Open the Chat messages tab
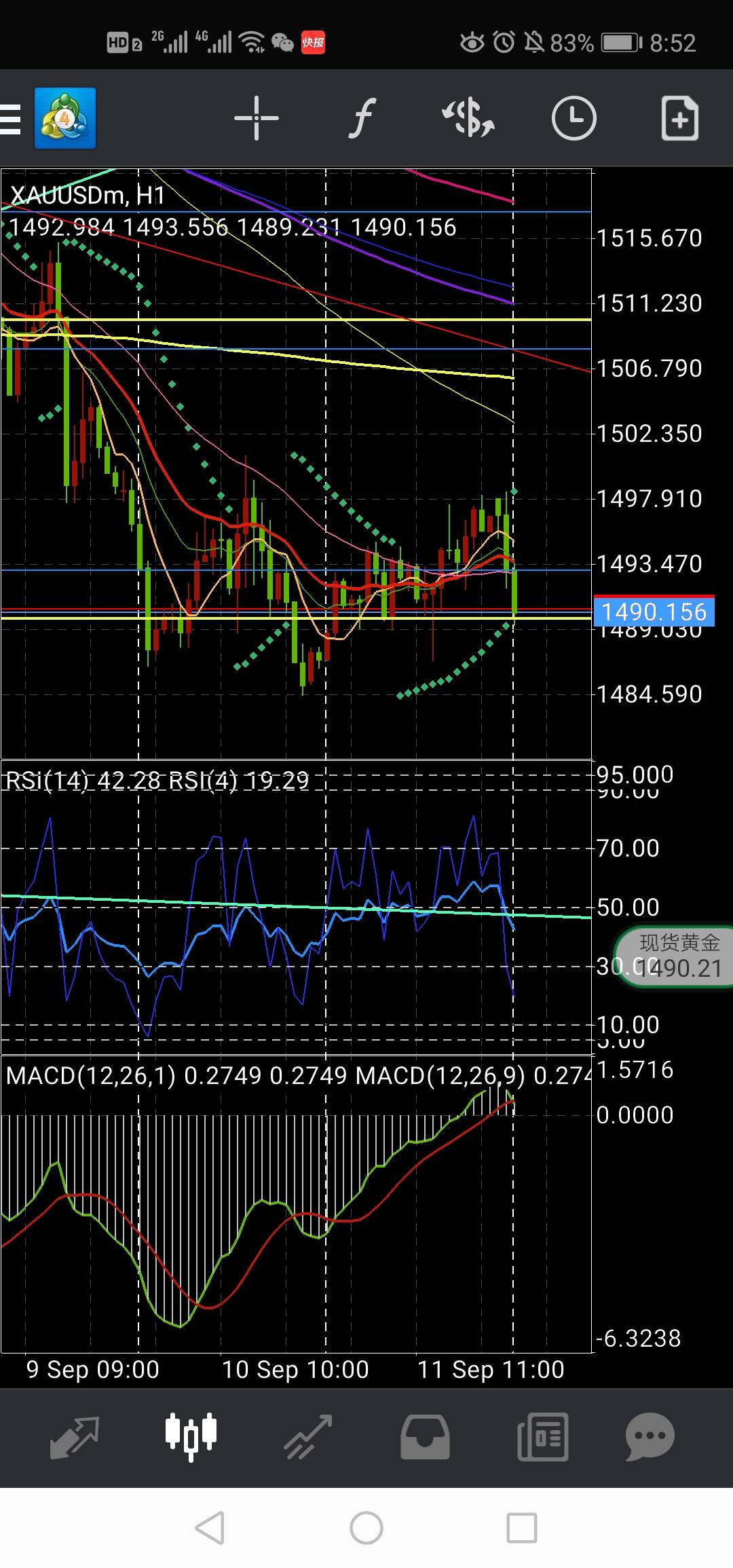 650,1436
